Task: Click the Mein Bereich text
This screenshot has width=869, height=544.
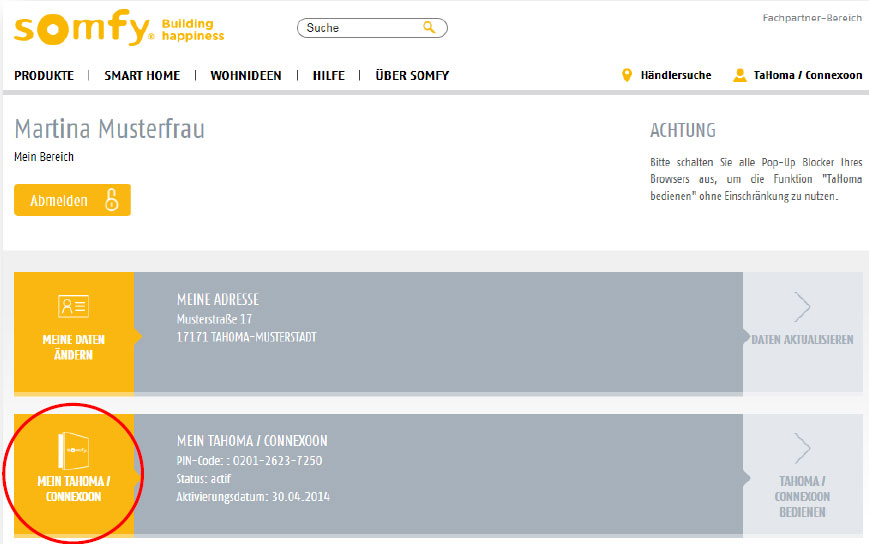Action: [44, 157]
